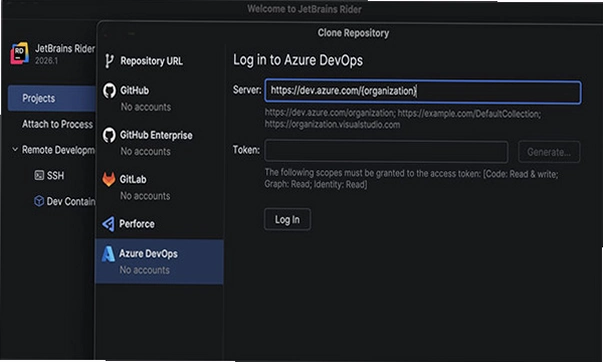The image size is (603, 362).
Task: Click the 2026.1 version label
Action: pos(46,61)
